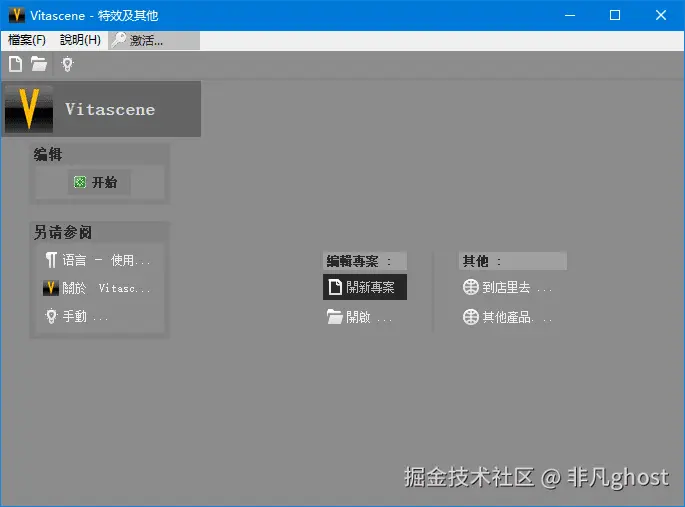Screen dimensions: 685x507
Task: Click 開啟... to open a project
Action: (359, 317)
